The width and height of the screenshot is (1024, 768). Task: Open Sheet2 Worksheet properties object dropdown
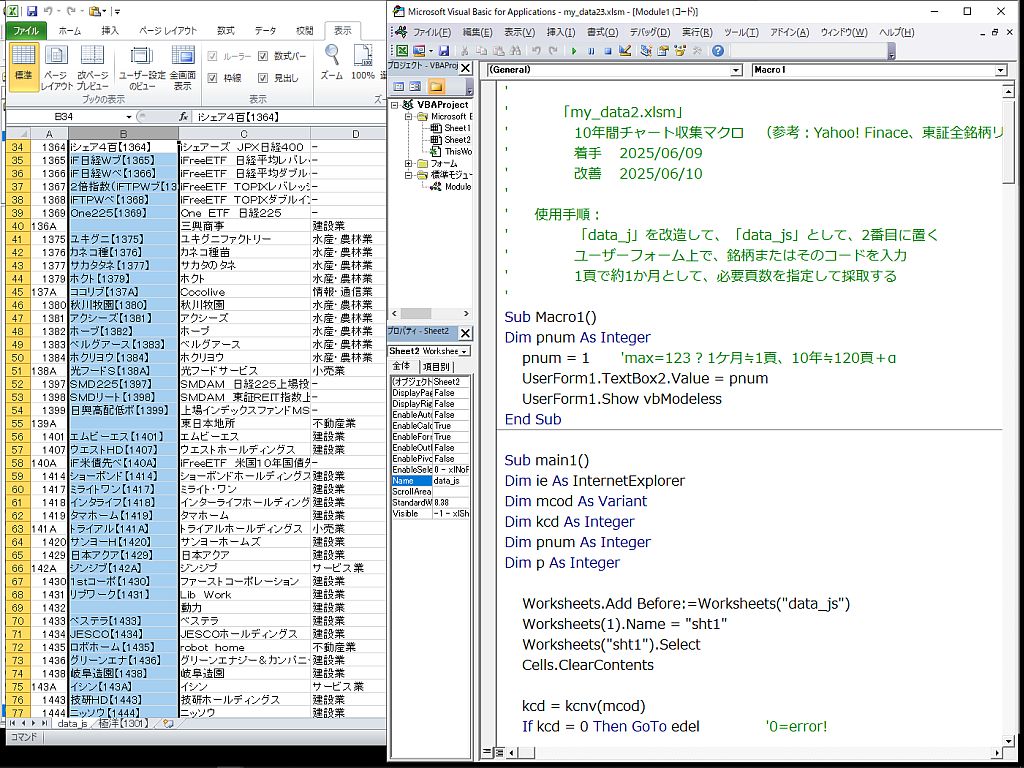464,351
